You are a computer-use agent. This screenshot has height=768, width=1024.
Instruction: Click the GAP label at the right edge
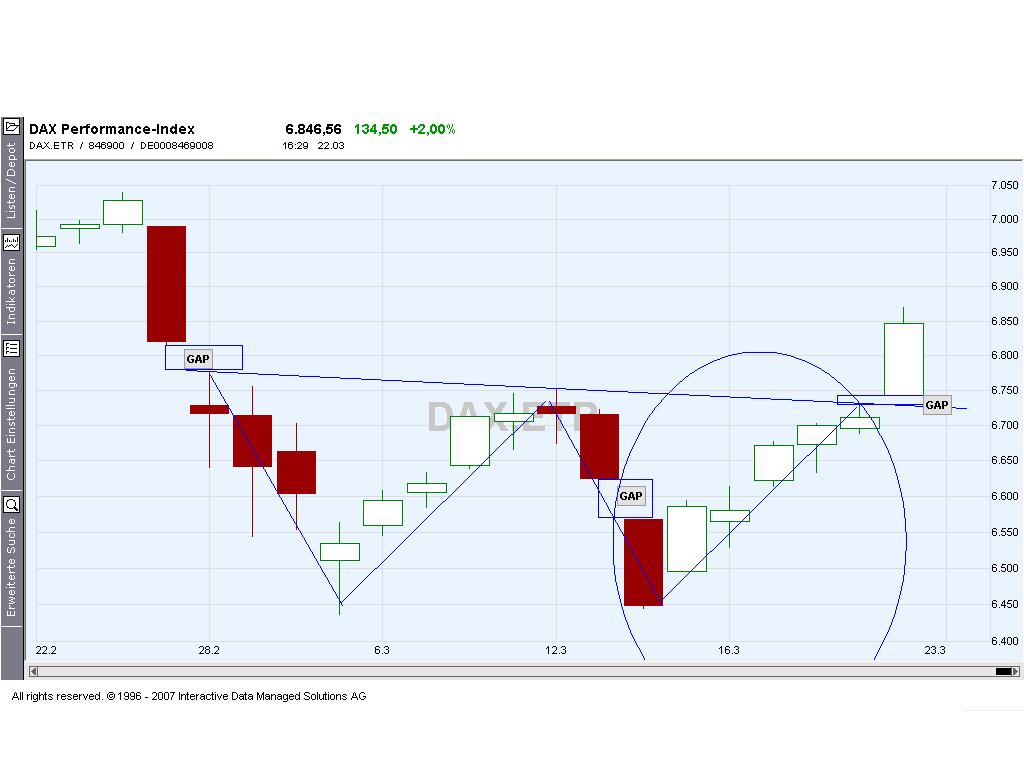pyautogui.click(x=936, y=405)
